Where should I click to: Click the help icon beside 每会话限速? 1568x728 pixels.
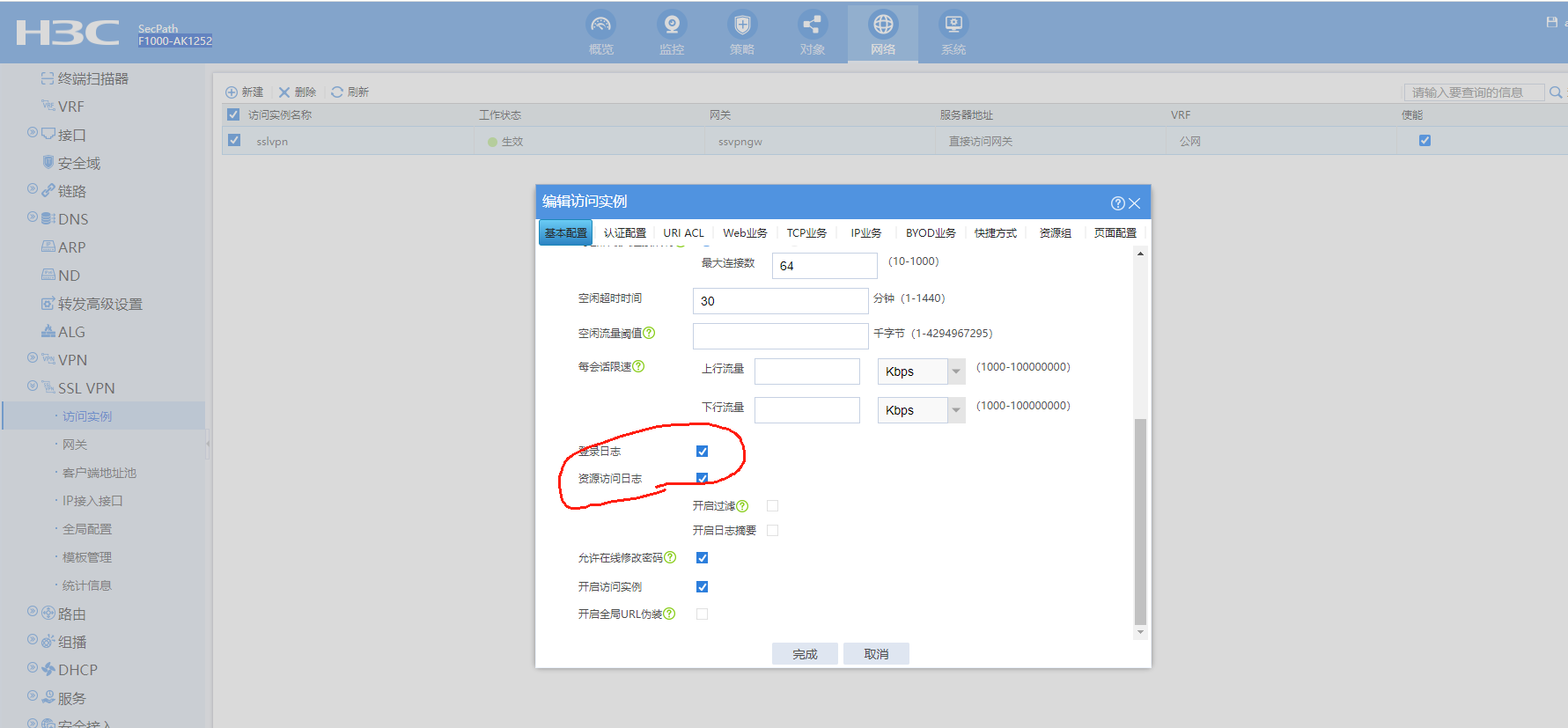(x=638, y=366)
